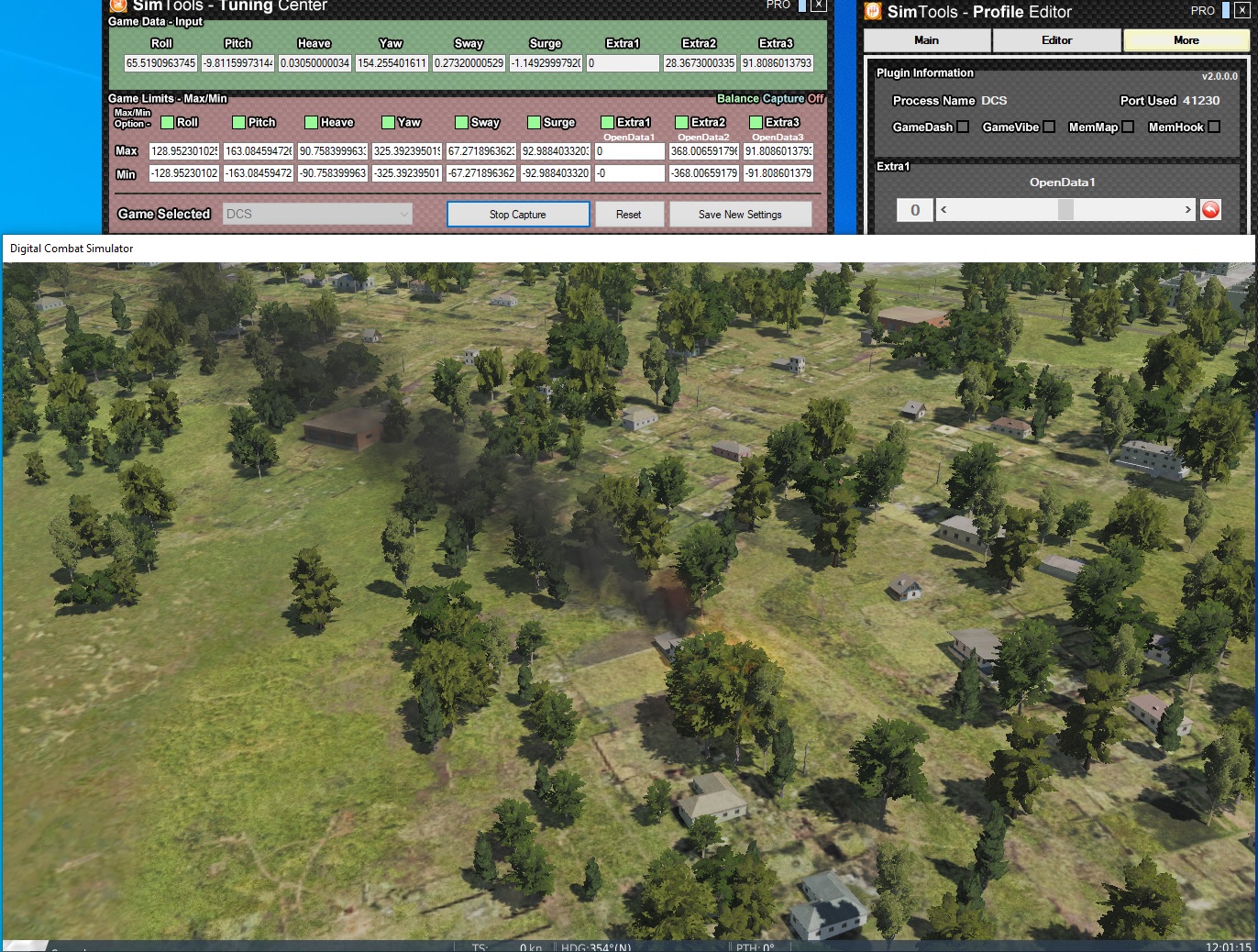Click the Extra1 Max limit field
Screen dimensions: 1258x952
[x=630, y=151]
